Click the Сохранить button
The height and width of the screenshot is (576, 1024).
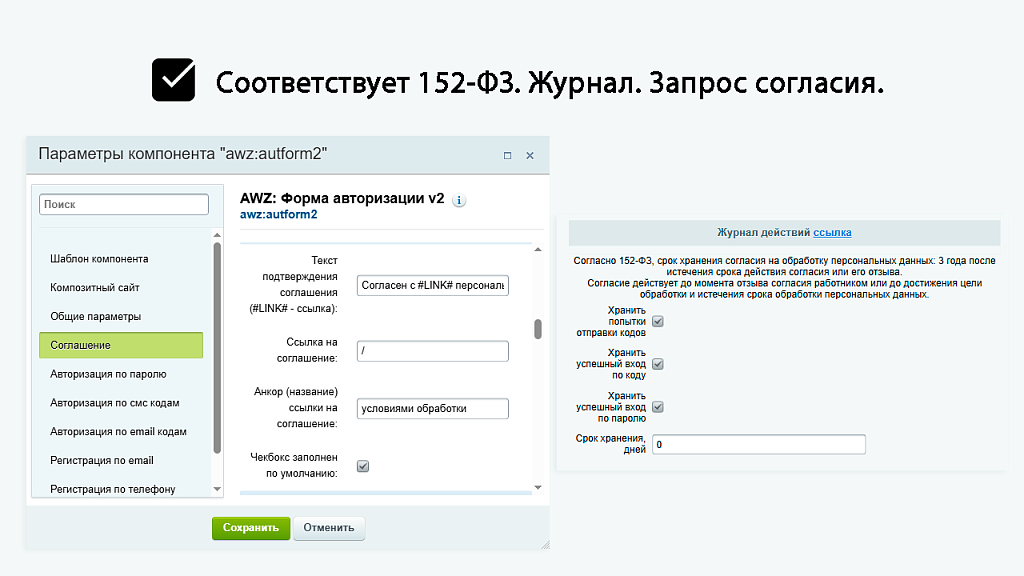pyautogui.click(x=250, y=528)
